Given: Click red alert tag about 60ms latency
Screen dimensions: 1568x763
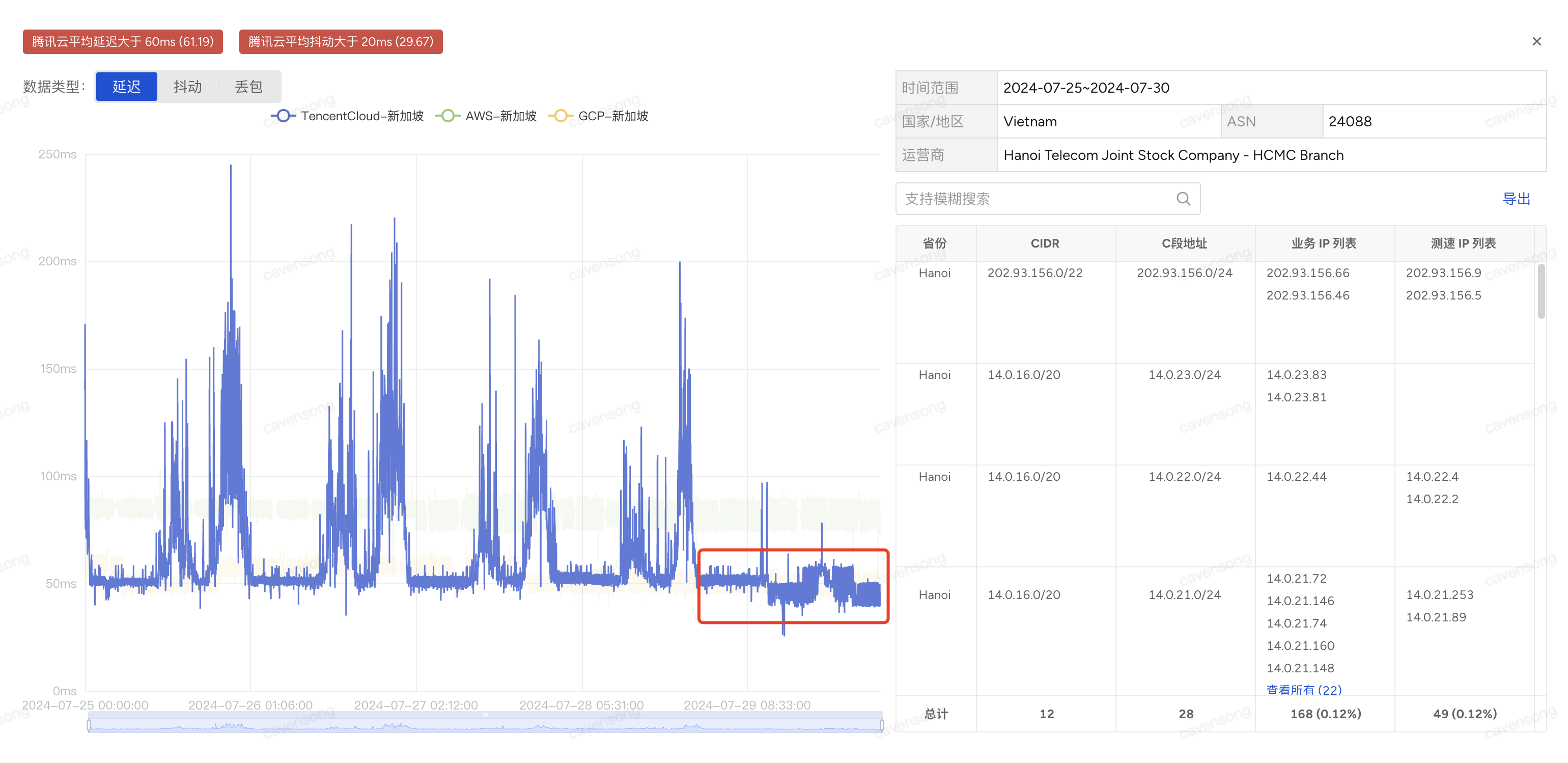Looking at the screenshot, I should (122, 41).
